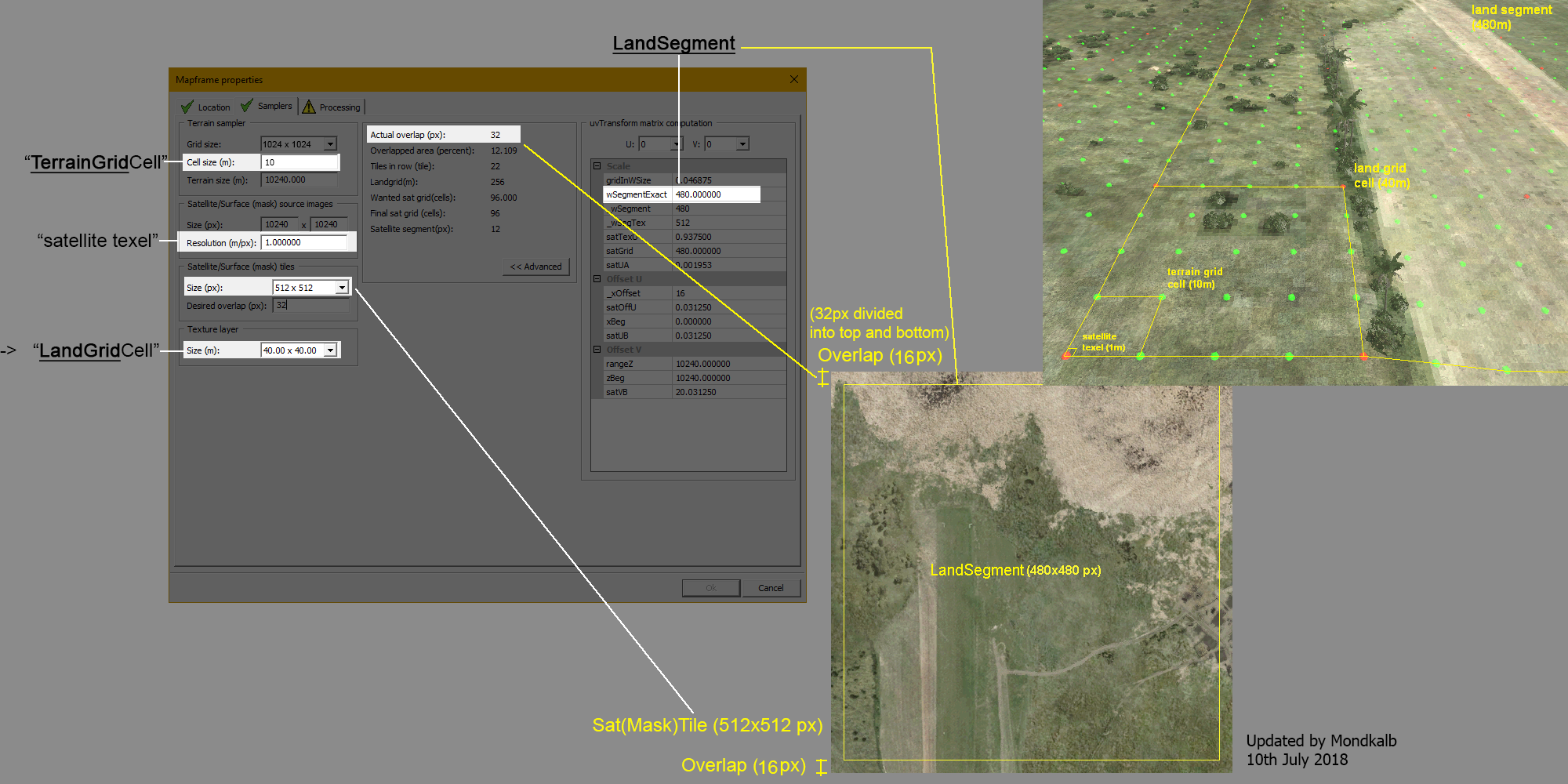The height and width of the screenshot is (784, 1568).
Task: Select the wSegmentExact property row
Action: pyautogui.click(x=681, y=194)
